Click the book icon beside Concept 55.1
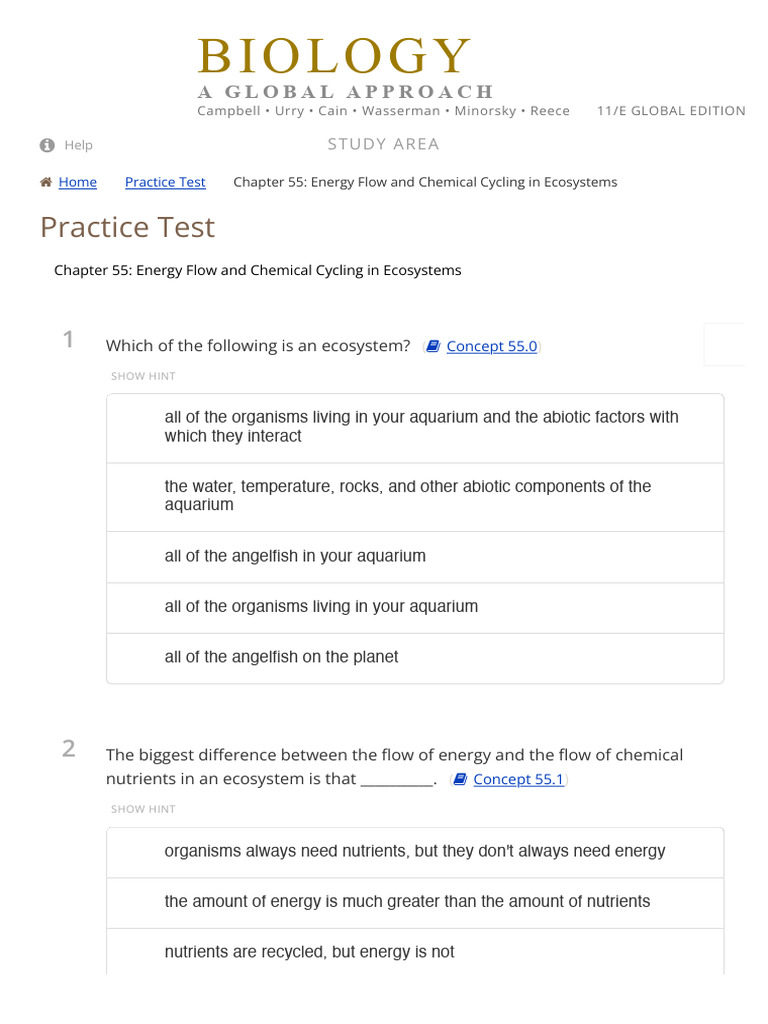The width and height of the screenshot is (768, 1024). click(459, 779)
